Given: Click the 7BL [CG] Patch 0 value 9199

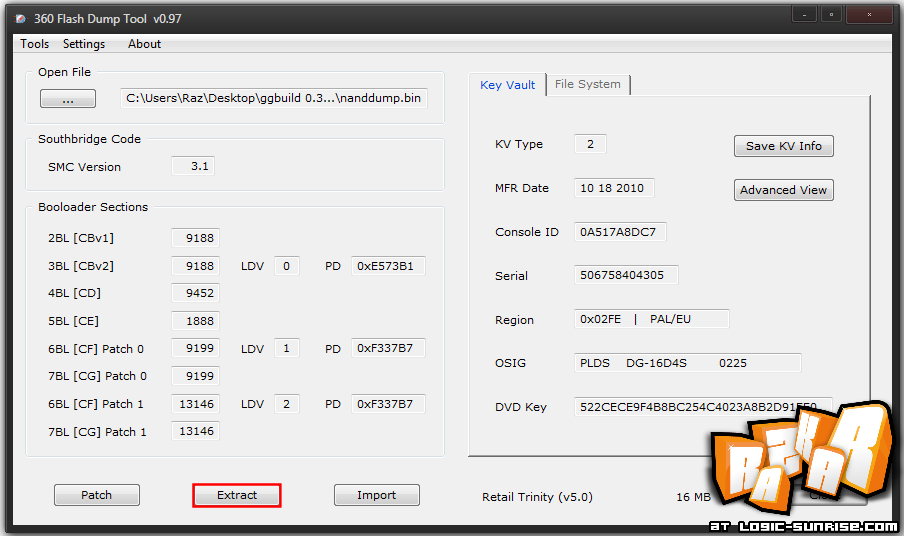Looking at the screenshot, I should coord(195,376).
